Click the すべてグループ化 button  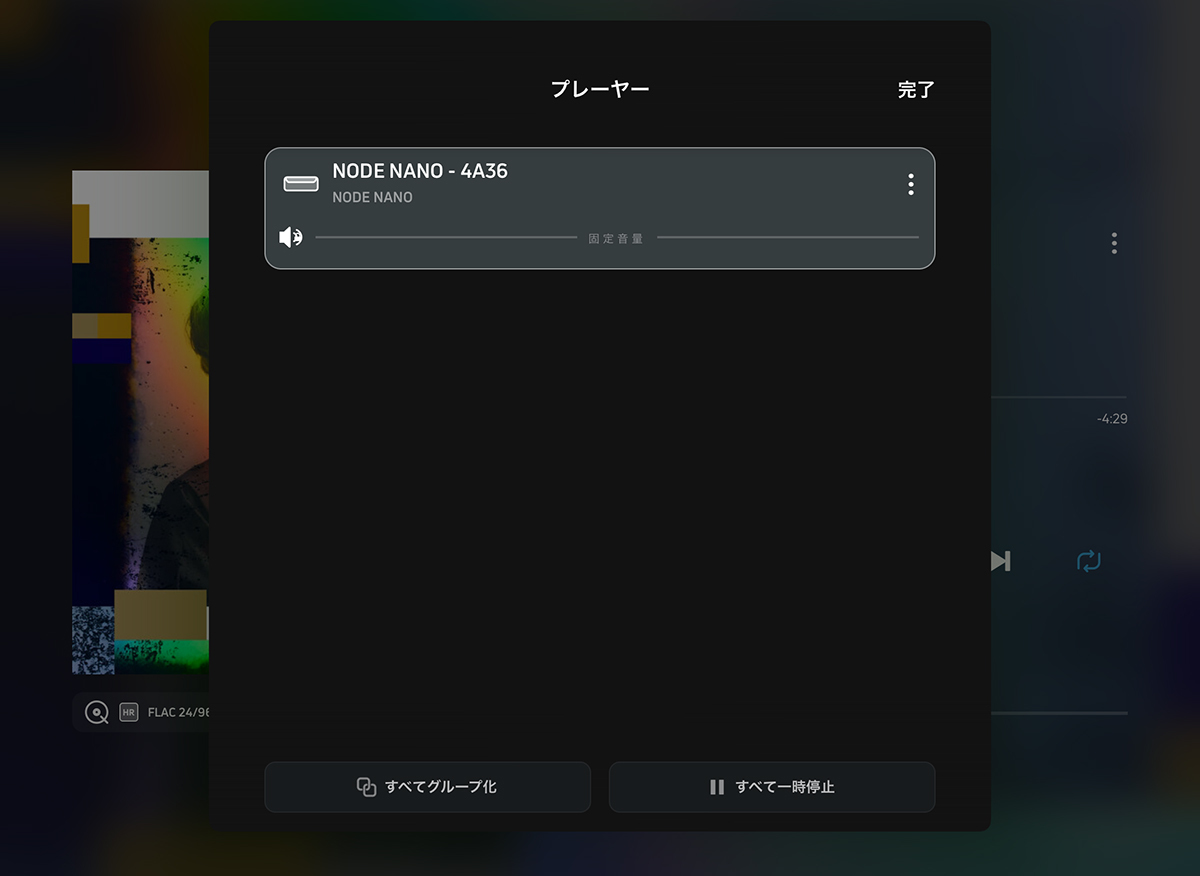tap(427, 787)
